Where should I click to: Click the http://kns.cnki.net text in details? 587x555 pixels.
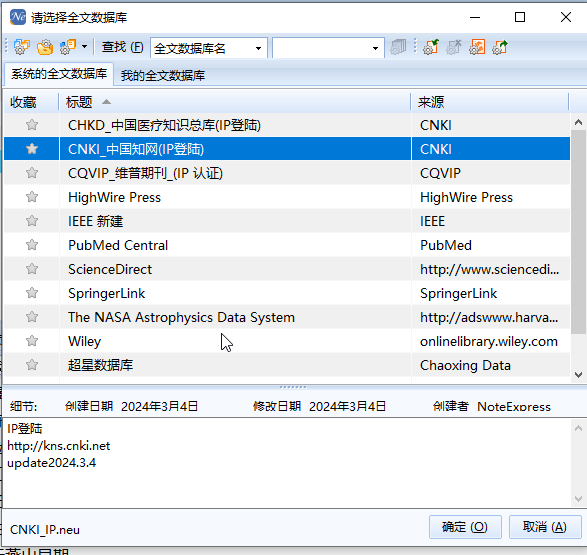(x=59, y=446)
